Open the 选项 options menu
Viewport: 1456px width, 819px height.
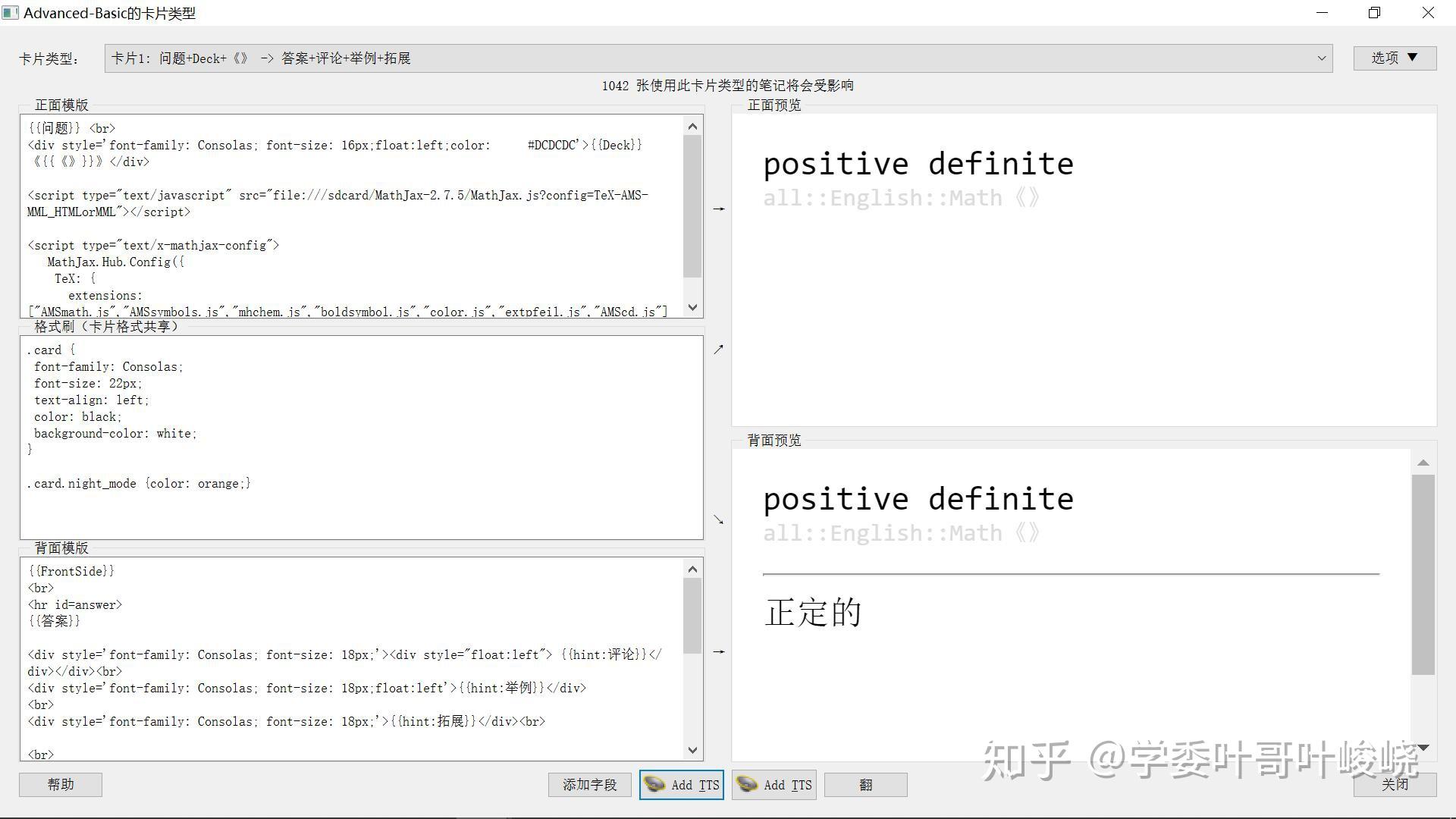[x=1395, y=58]
